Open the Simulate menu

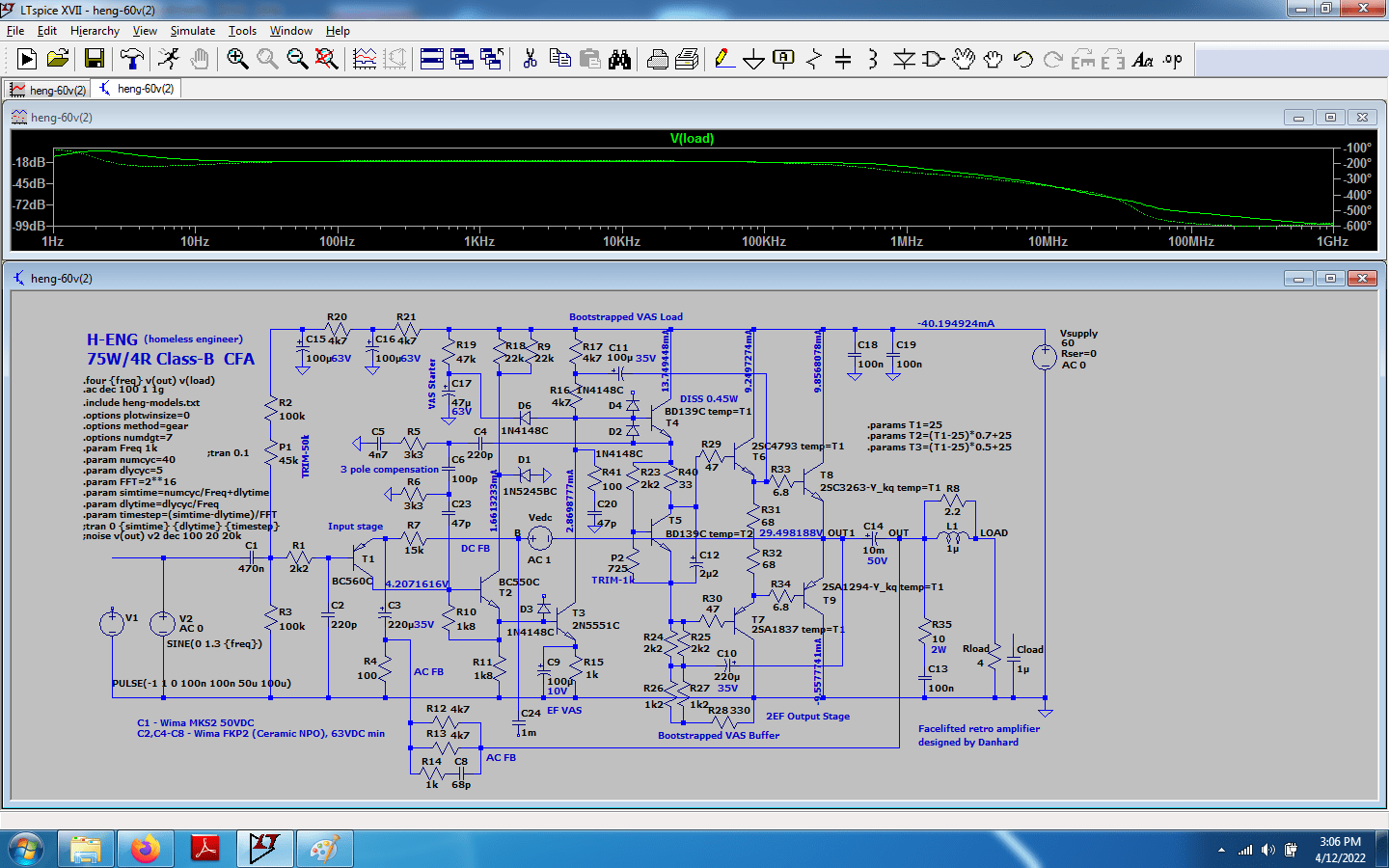[193, 31]
